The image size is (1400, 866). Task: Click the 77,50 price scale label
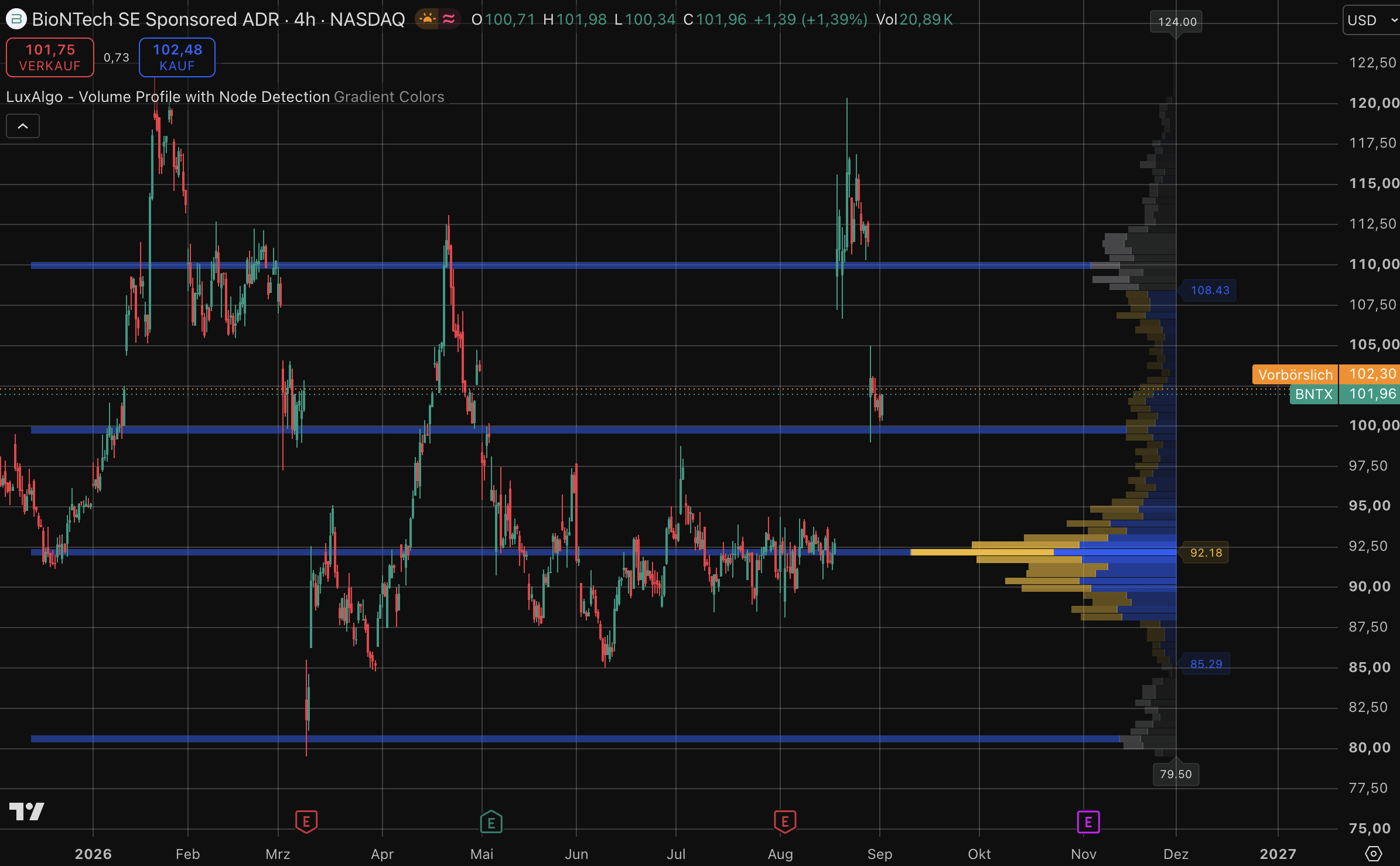1368,788
